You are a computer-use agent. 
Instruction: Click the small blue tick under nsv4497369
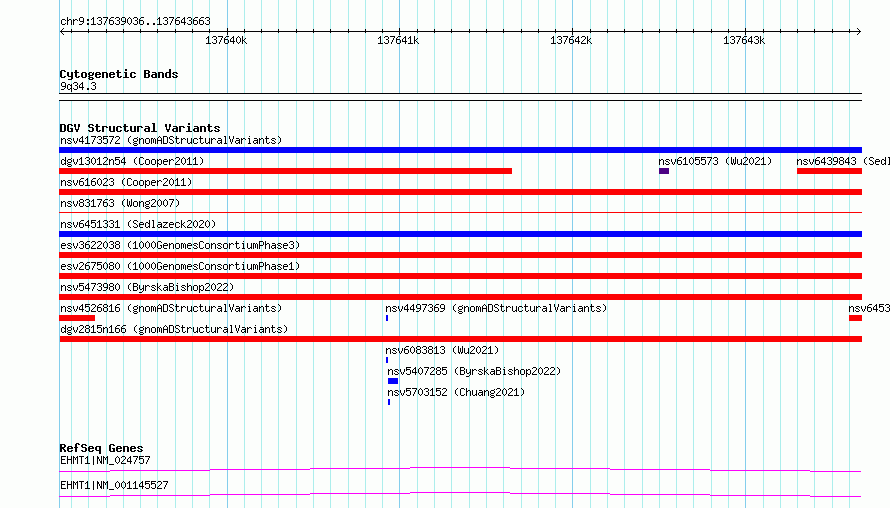387,318
